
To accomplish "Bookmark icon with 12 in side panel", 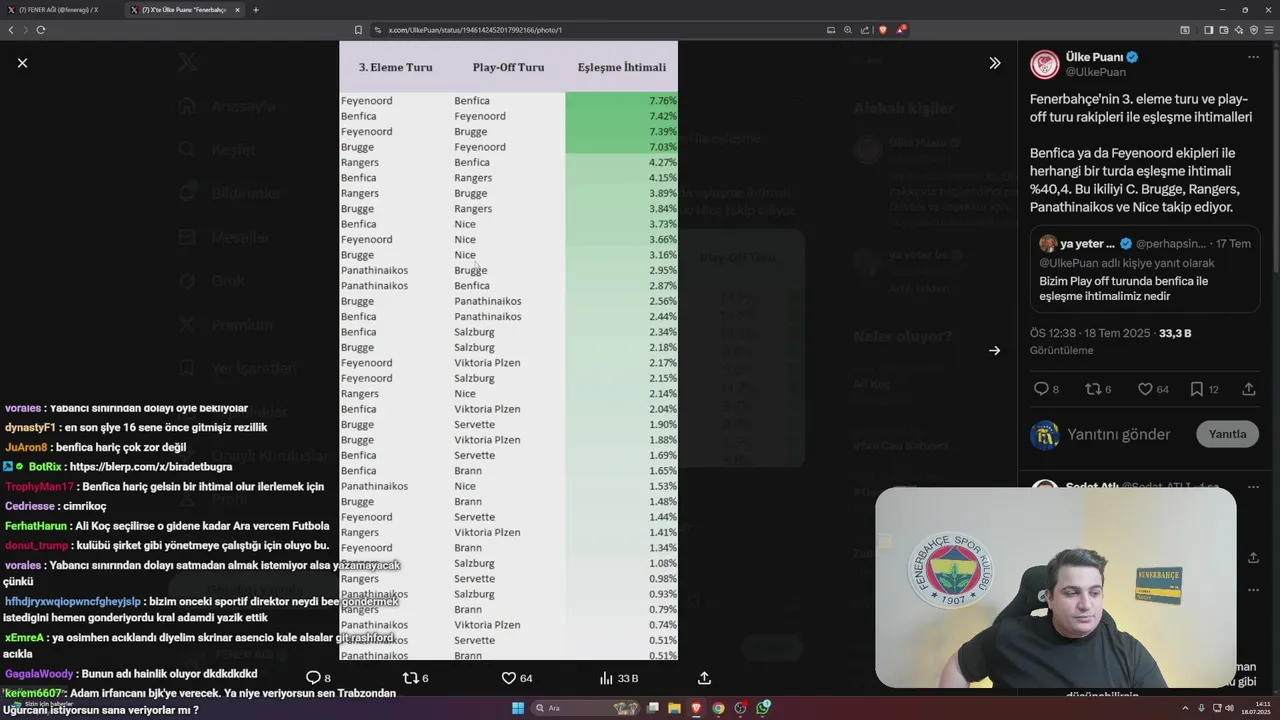I will 1197,389.
